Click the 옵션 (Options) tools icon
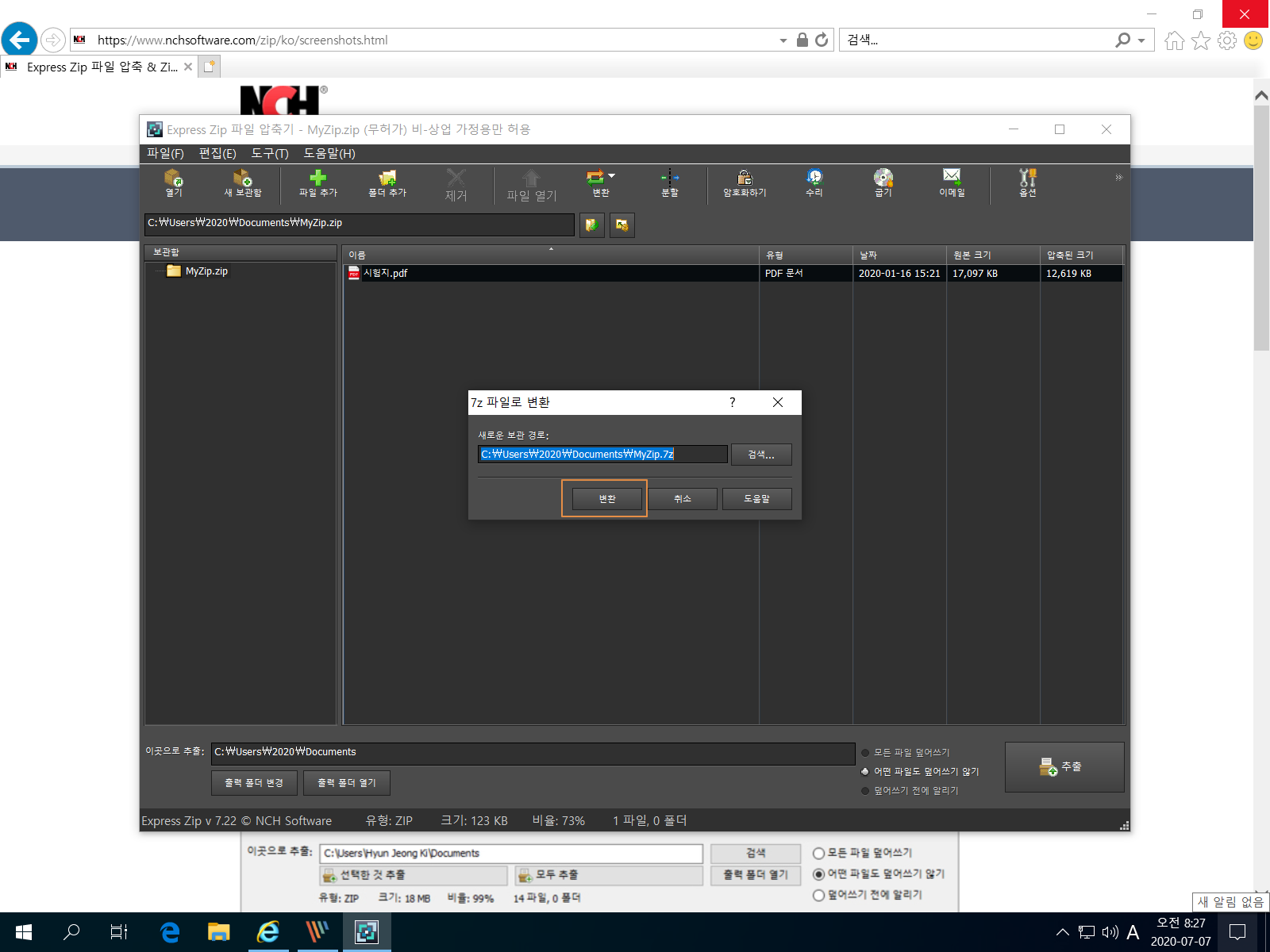1270x952 pixels. 1028,183
